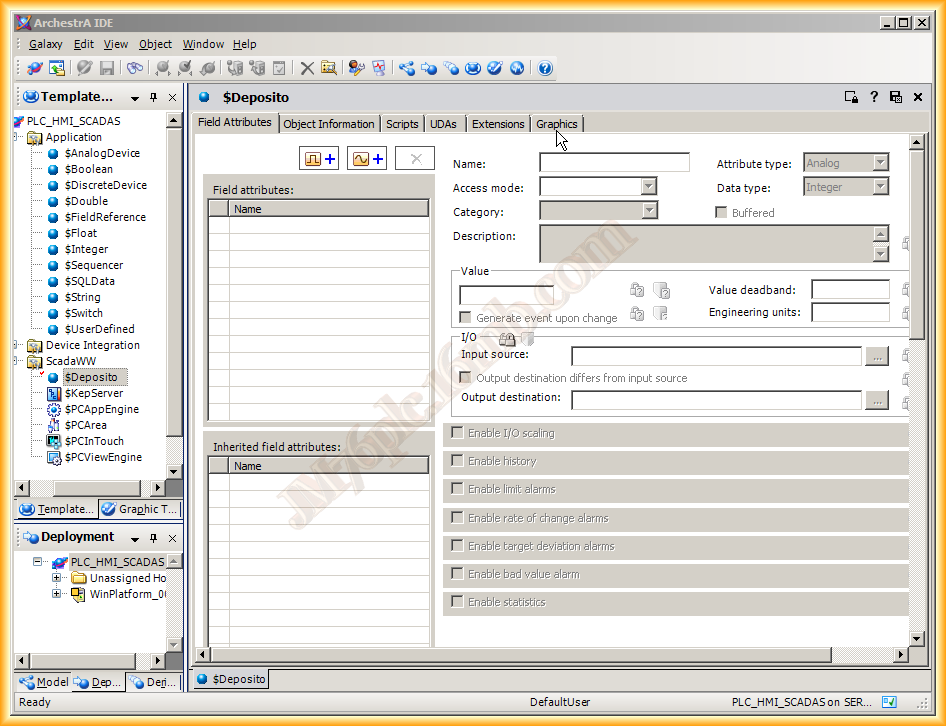Viewport: 946px width, 726px height.
Task: Click the Save disk icon in toolbar
Action: click(x=106, y=68)
